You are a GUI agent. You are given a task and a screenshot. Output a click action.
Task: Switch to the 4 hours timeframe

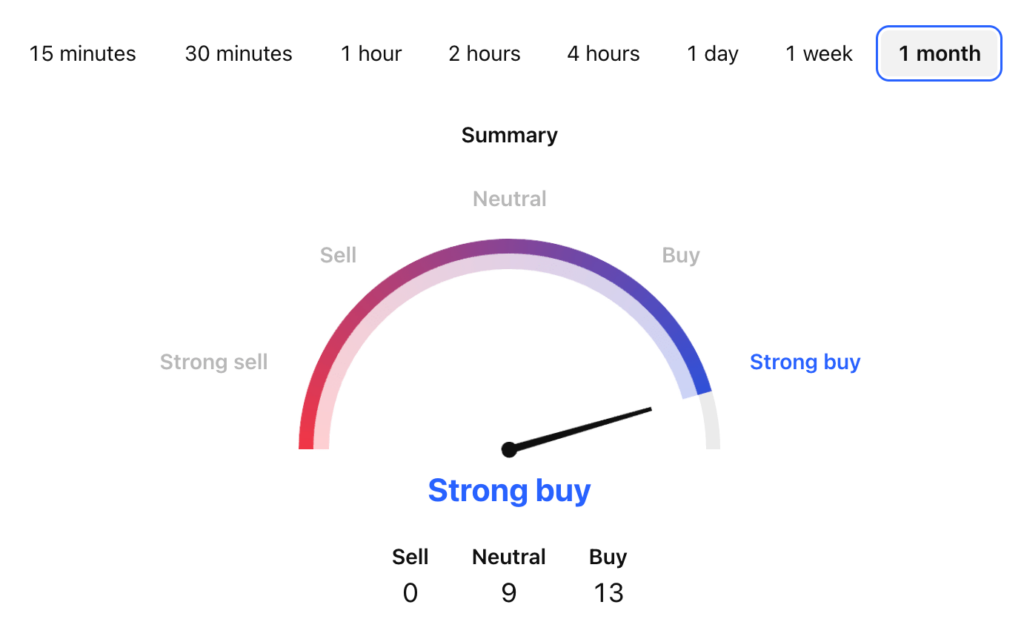coord(603,54)
